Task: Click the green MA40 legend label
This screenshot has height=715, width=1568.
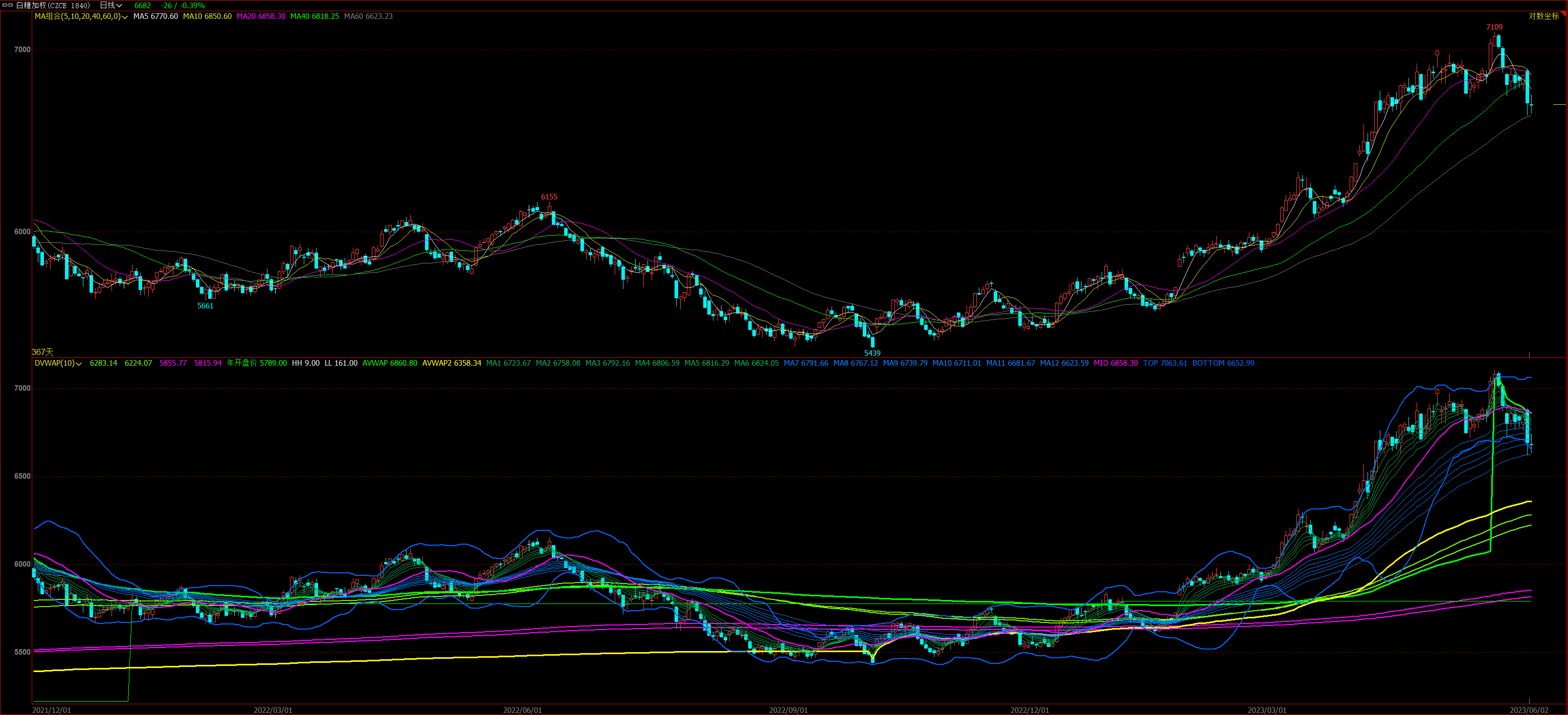Action: 314,16
